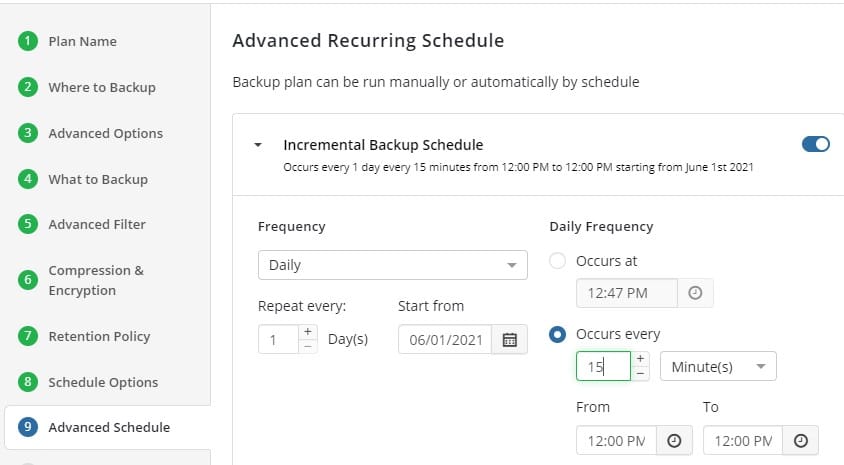844x465 pixels.
Task: Click the step 2 green circle icon
Action: pos(28,87)
